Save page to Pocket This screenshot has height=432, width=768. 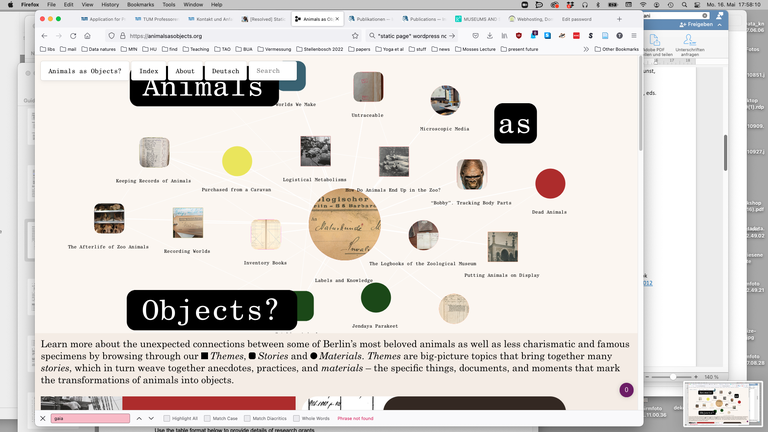(x=475, y=36)
